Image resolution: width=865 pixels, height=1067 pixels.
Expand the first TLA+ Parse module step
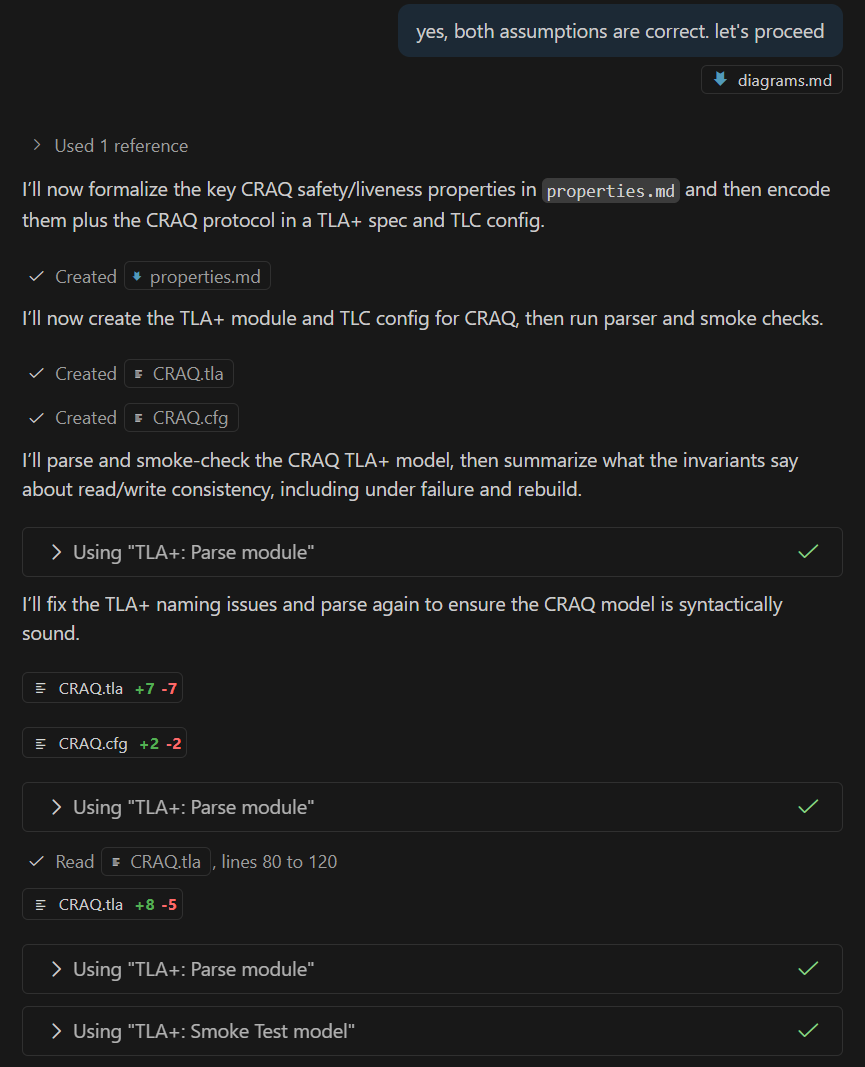[193, 552]
